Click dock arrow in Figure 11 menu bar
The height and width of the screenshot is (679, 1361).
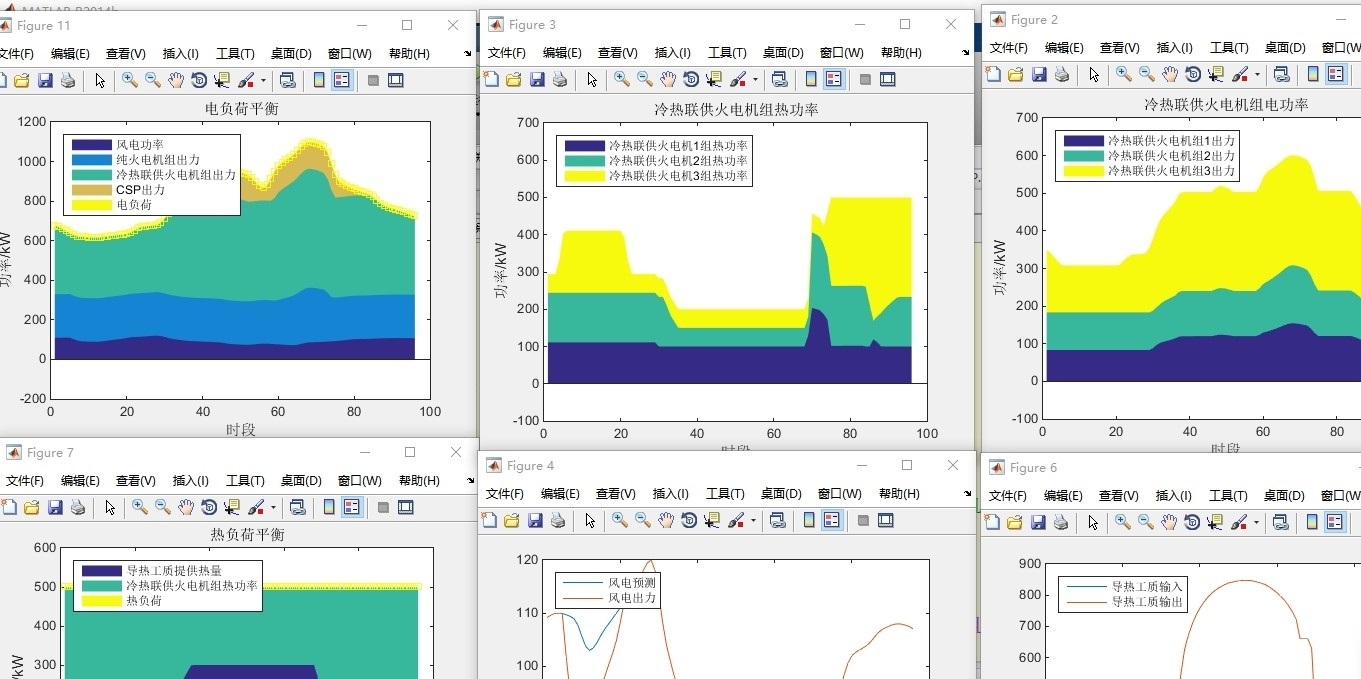468,54
